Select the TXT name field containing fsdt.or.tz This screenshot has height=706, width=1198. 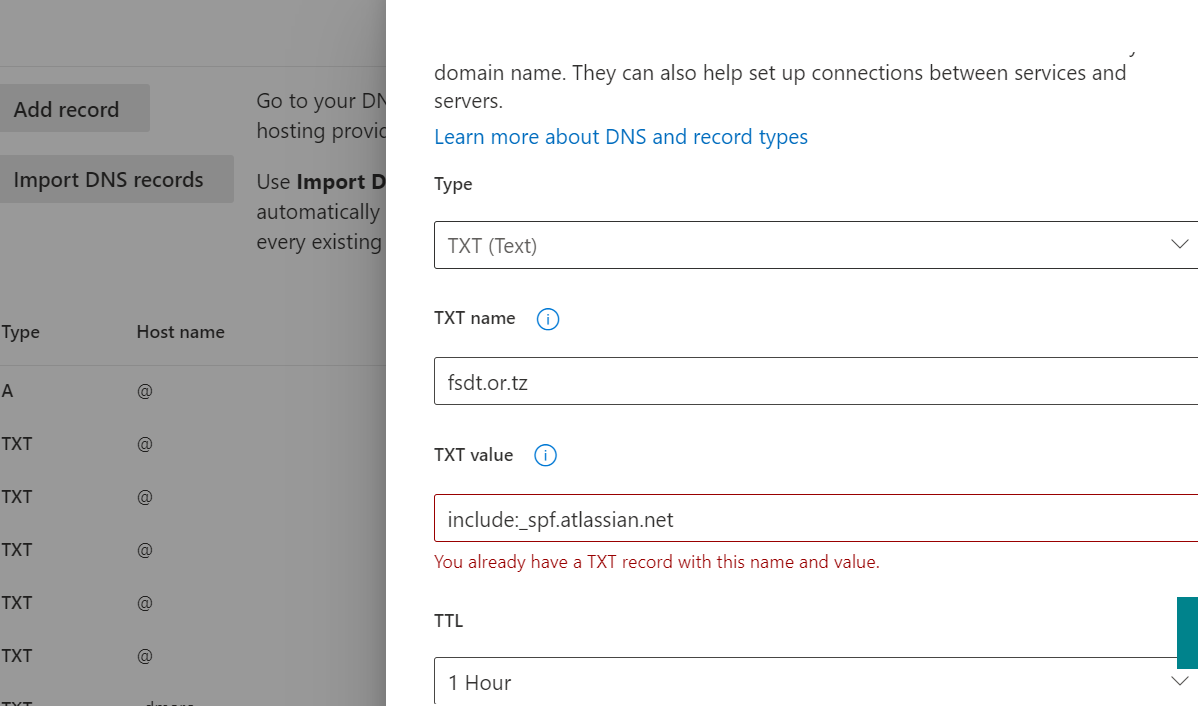[x=816, y=381]
